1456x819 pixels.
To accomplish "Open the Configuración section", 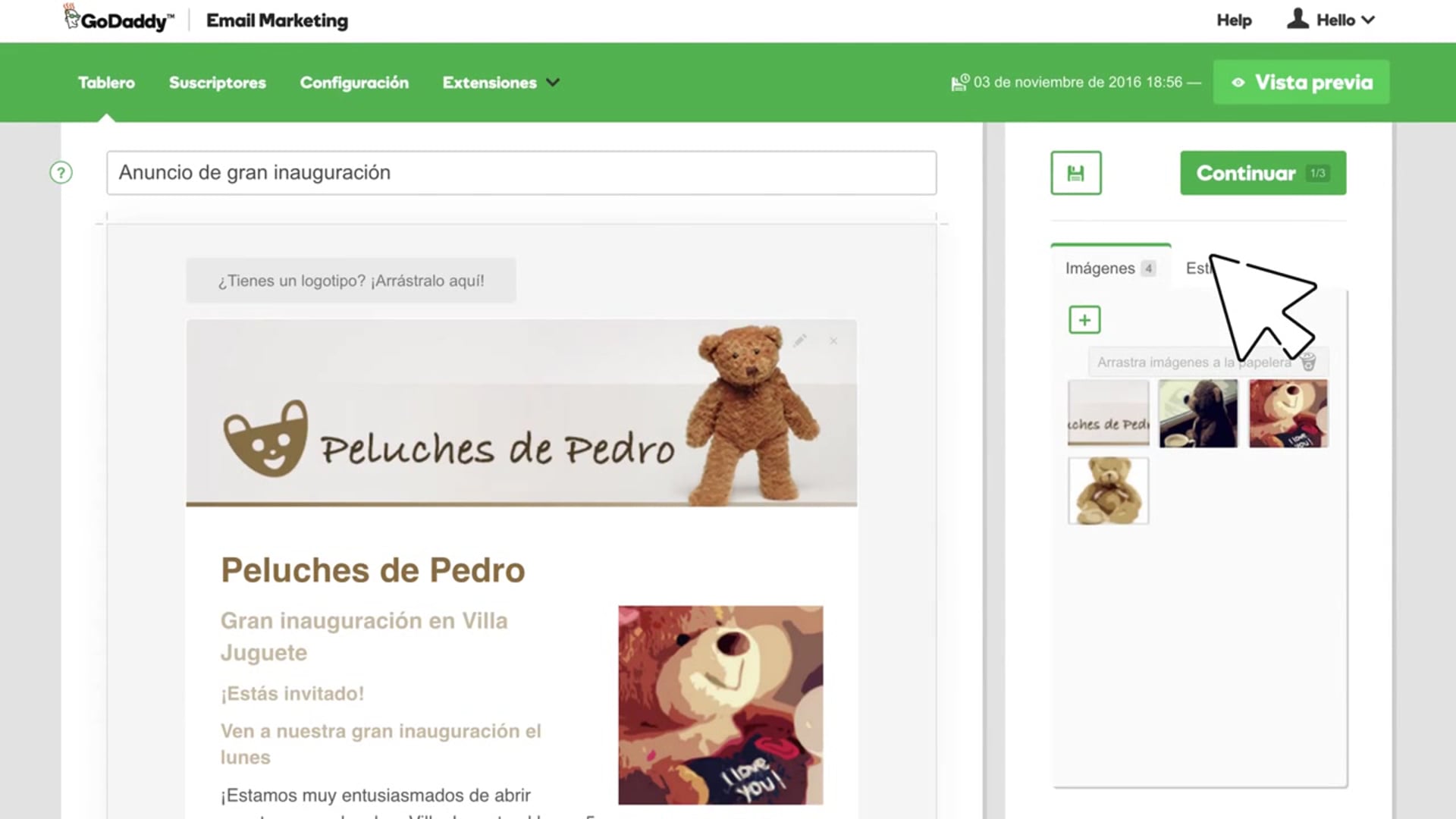I will point(354,83).
